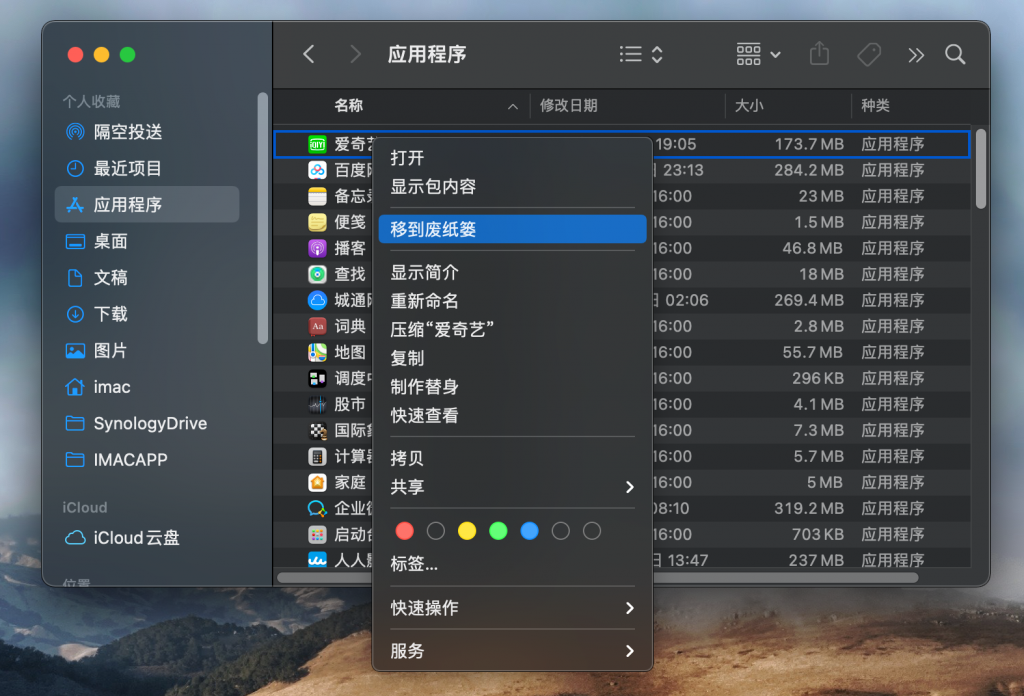
Task: Sort by 种类 column header
Action: 875,105
